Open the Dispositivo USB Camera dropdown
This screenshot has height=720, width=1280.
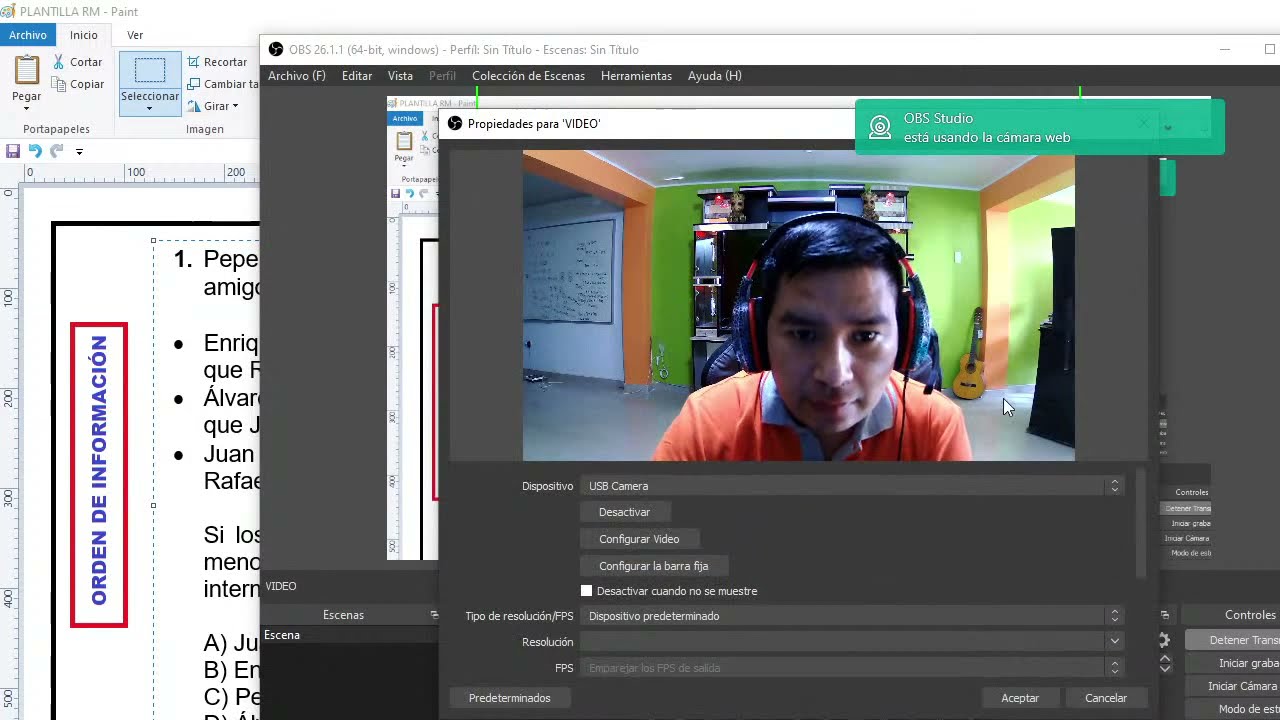tap(851, 486)
